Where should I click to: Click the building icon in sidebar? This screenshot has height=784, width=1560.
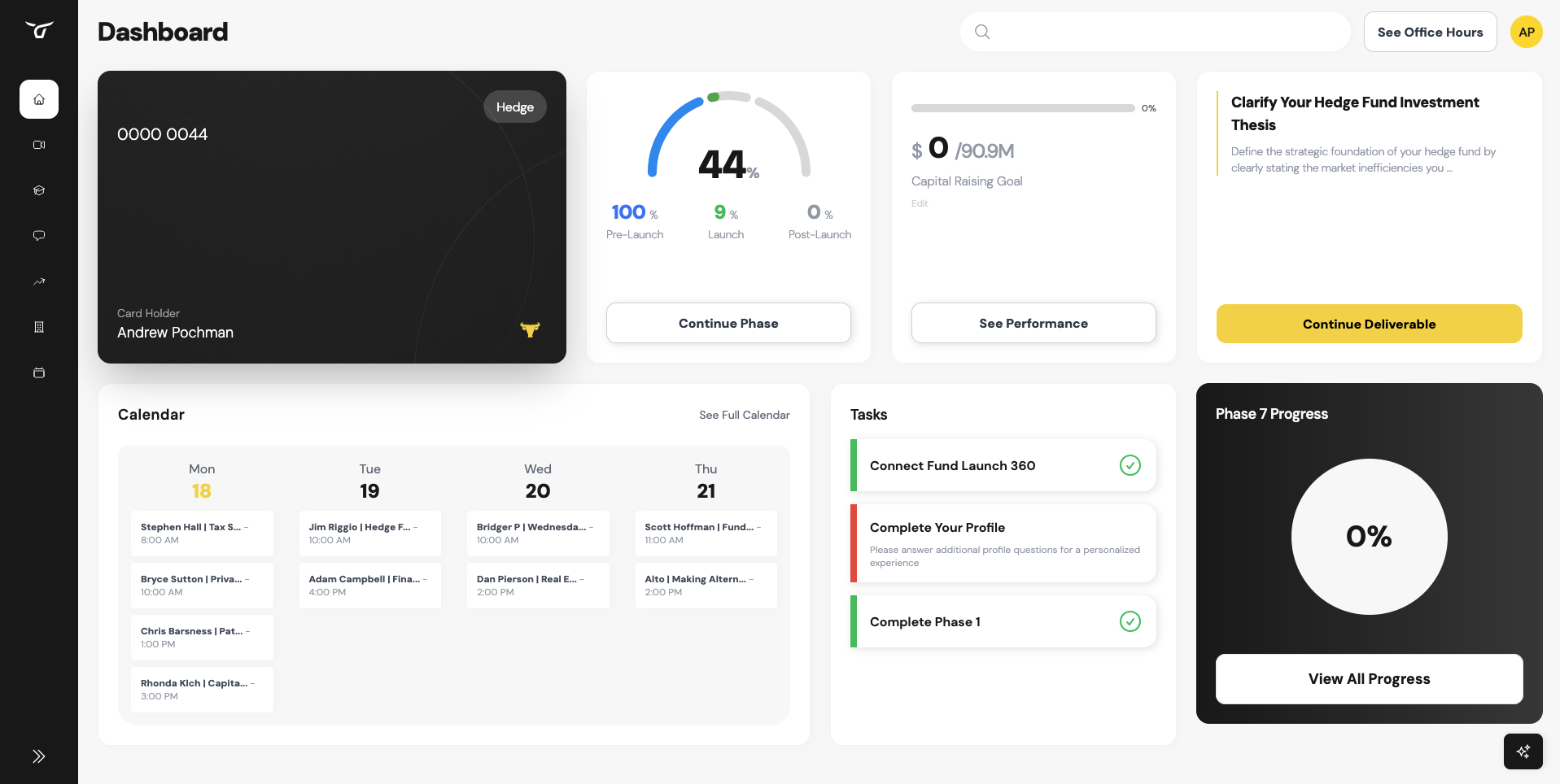click(x=38, y=327)
